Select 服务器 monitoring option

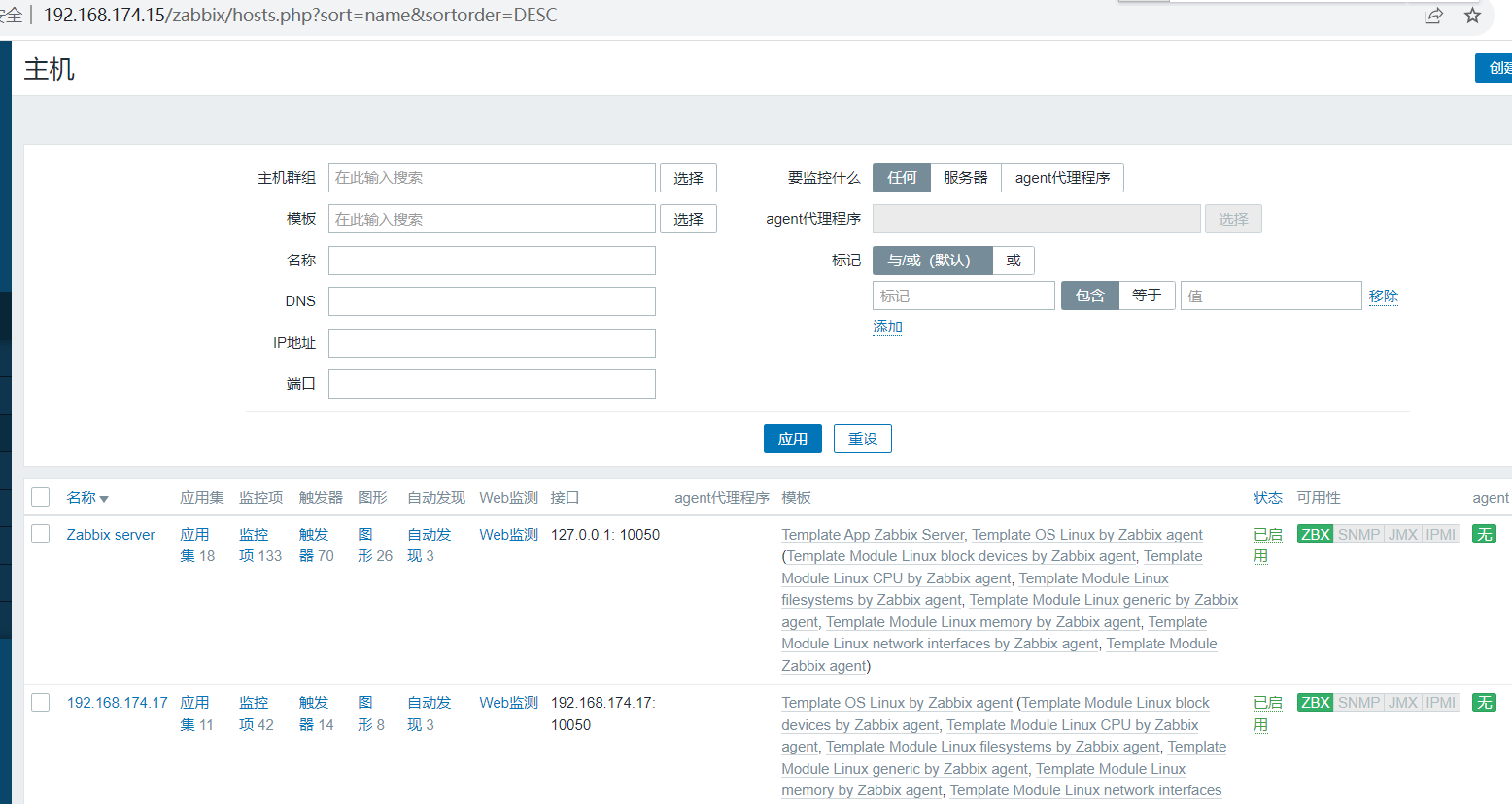tap(966, 178)
